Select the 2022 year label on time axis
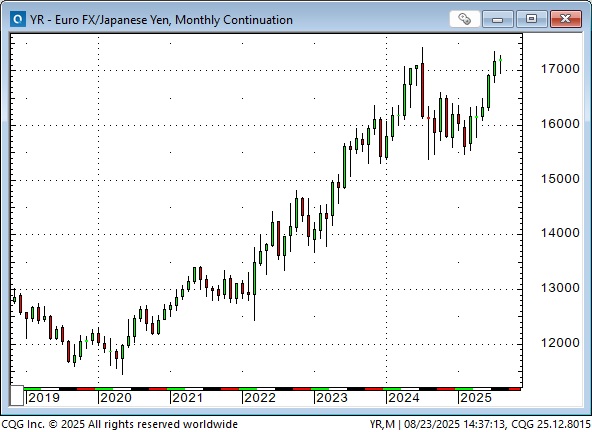Viewport: 592px width, 432px height. [260, 398]
